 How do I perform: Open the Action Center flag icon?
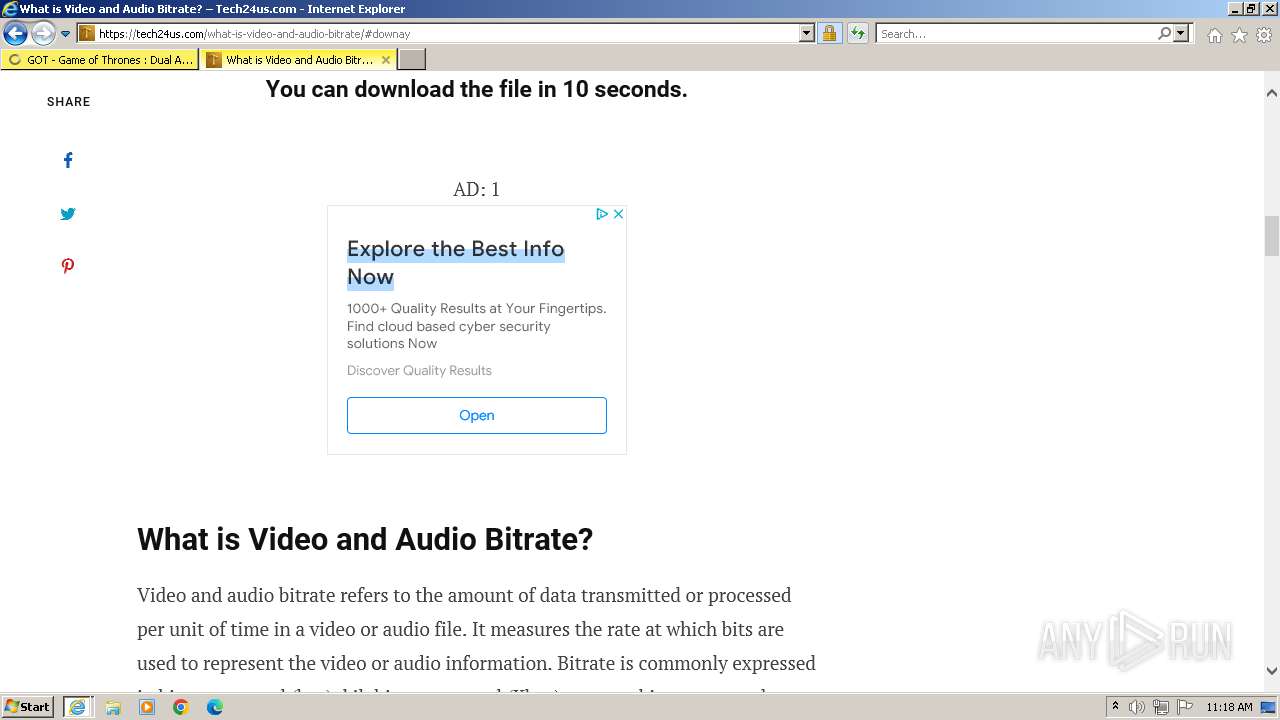(1185, 707)
